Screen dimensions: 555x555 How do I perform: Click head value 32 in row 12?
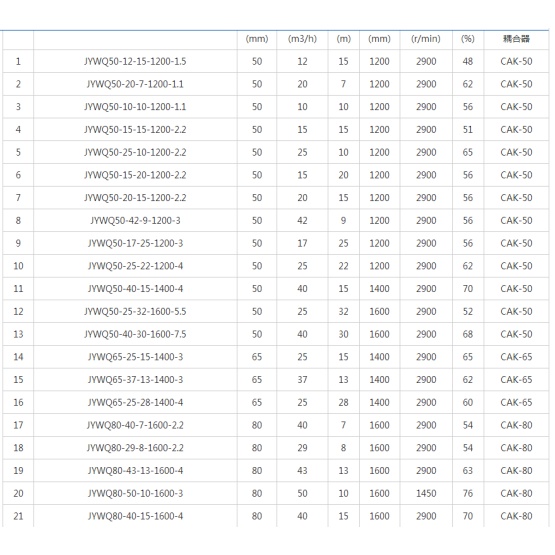(343, 312)
